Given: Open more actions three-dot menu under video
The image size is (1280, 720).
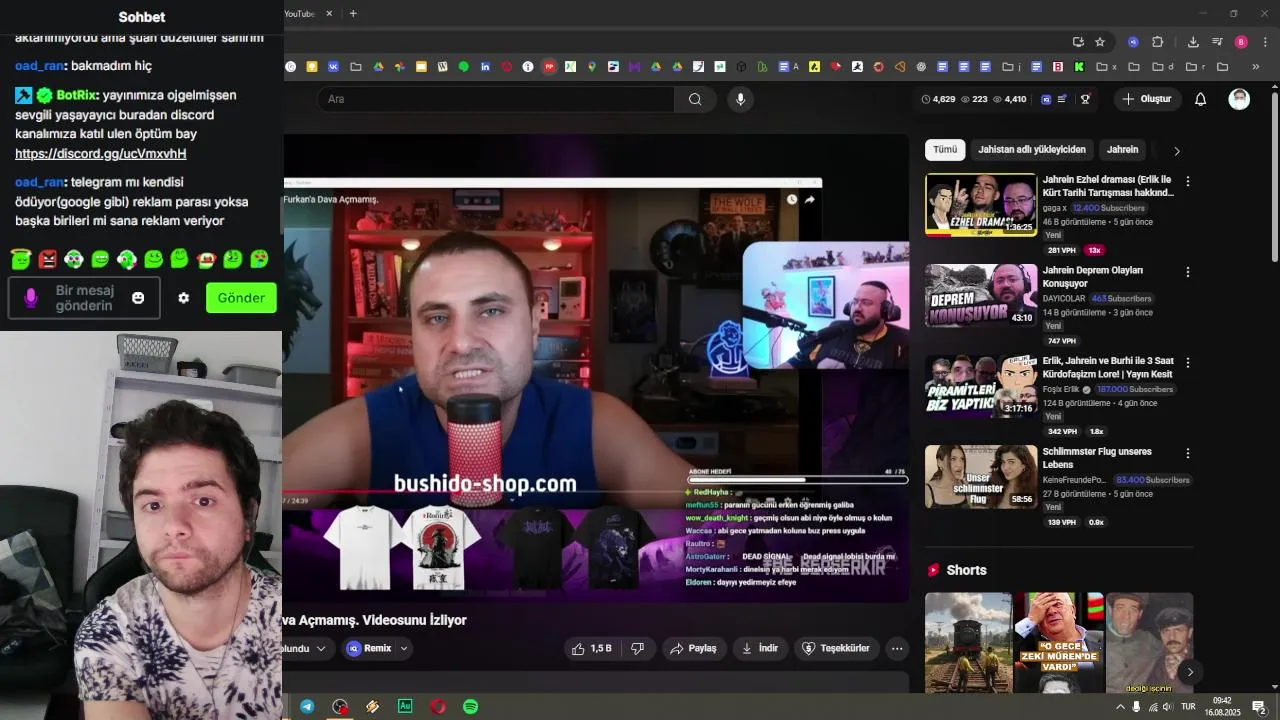Looking at the screenshot, I should click(897, 648).
